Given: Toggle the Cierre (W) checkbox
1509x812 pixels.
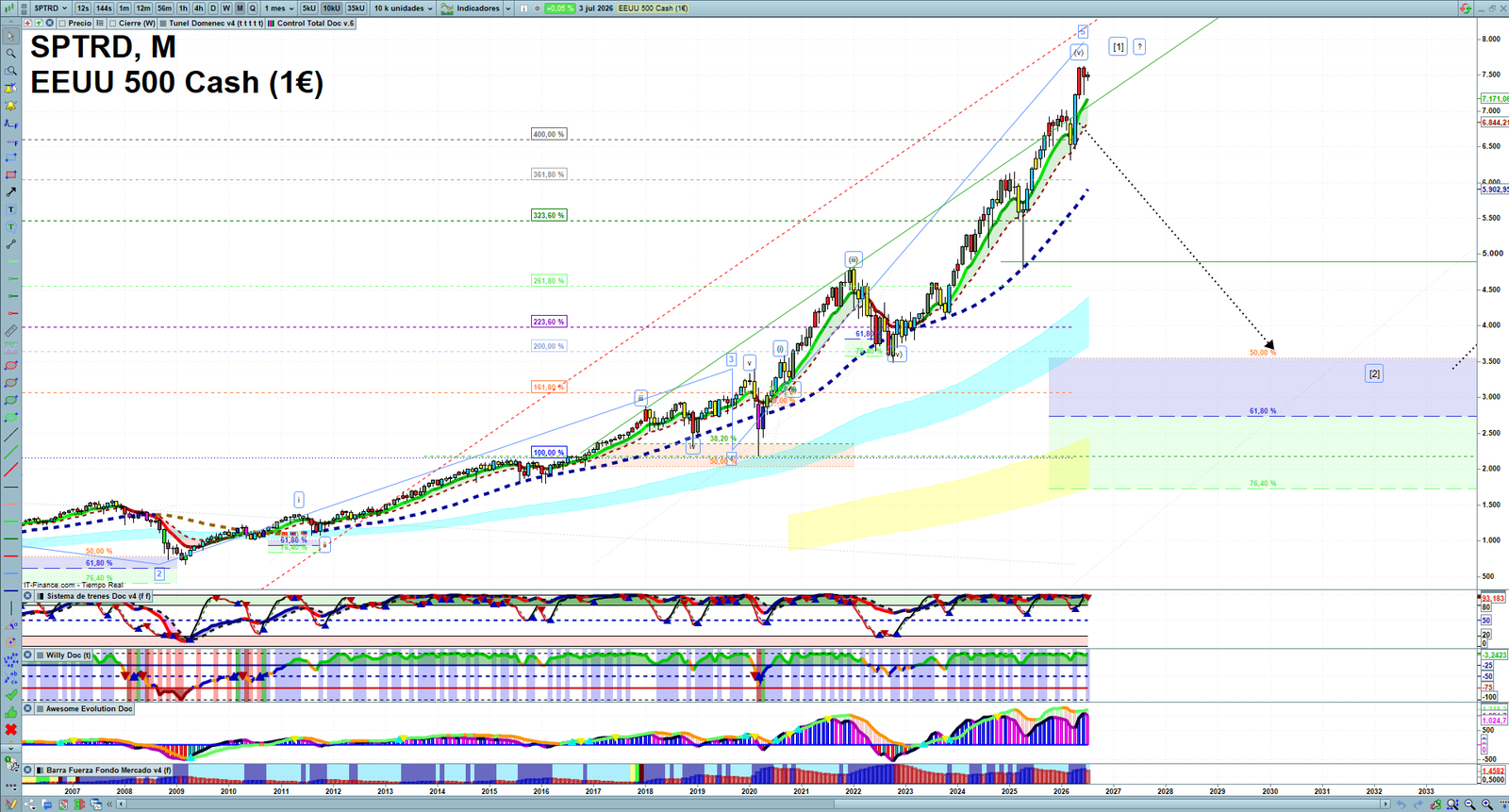Looking at the screenshot, I should pos(112,23).
